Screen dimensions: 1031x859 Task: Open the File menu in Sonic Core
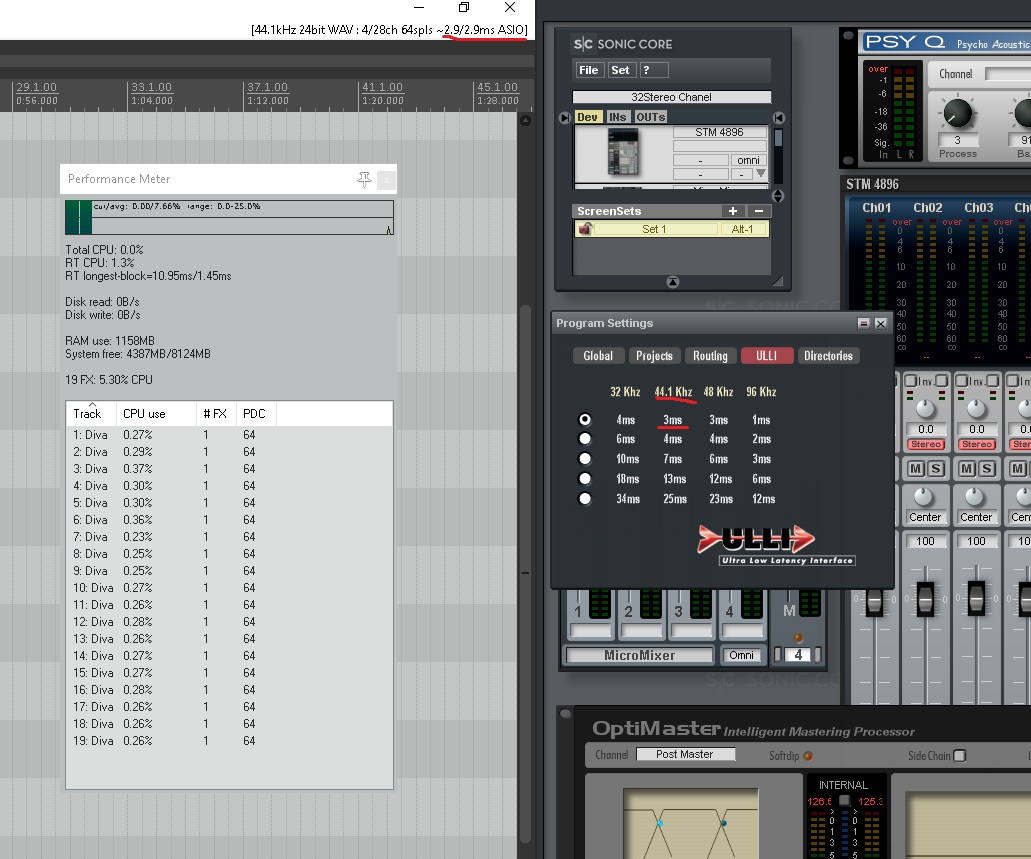pyautogui.click(x=588, y=70)
